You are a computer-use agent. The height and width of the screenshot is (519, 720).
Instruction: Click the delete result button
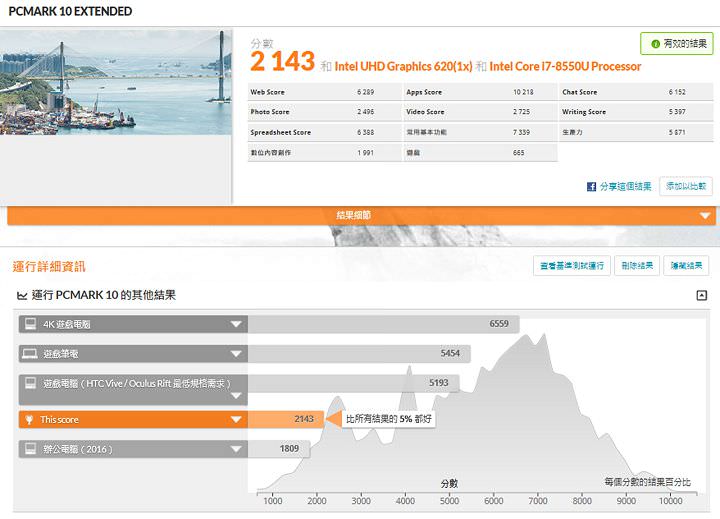[637, 266]
